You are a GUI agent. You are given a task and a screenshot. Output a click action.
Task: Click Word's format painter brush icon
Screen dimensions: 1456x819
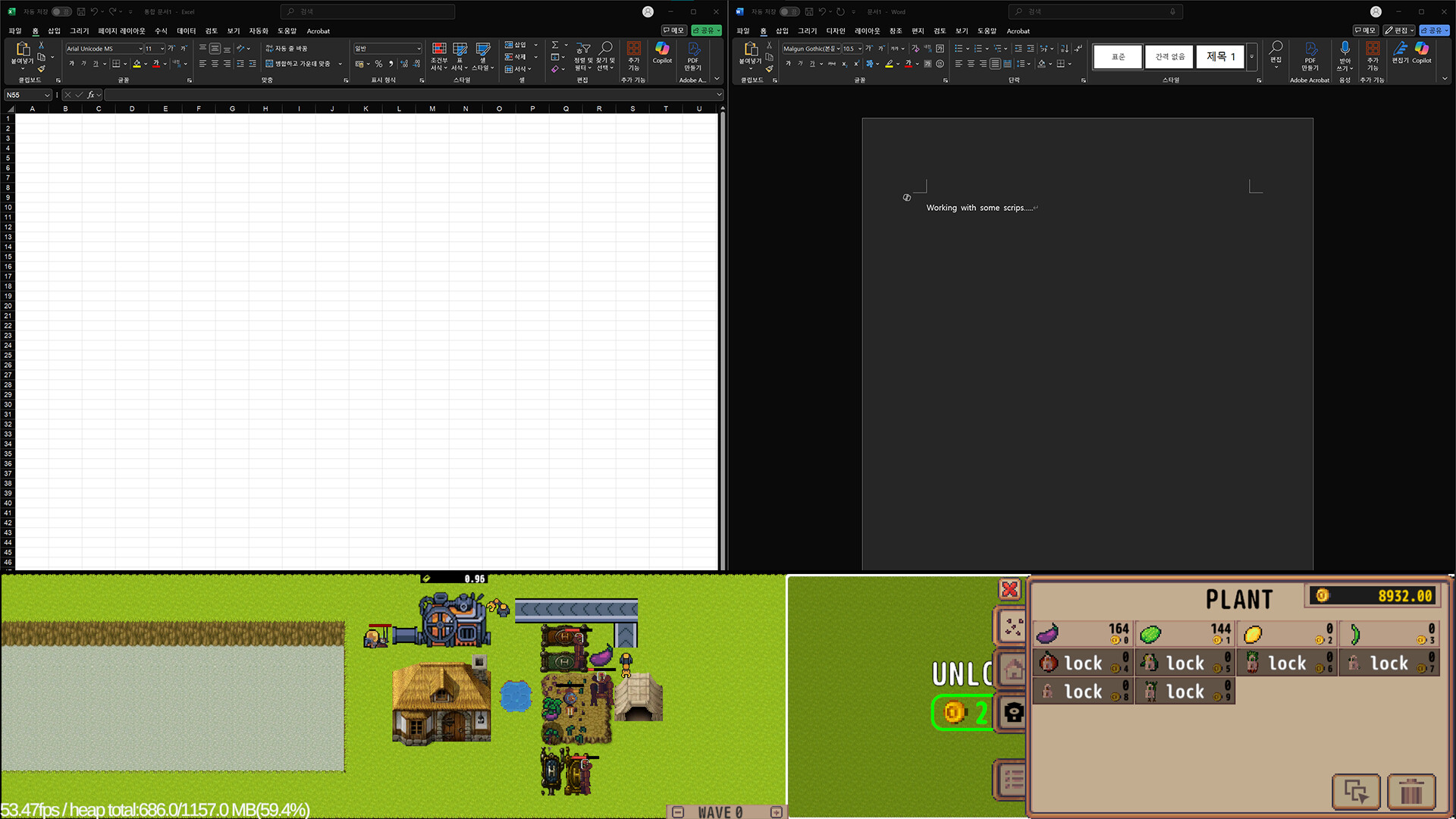pos(769,69)
